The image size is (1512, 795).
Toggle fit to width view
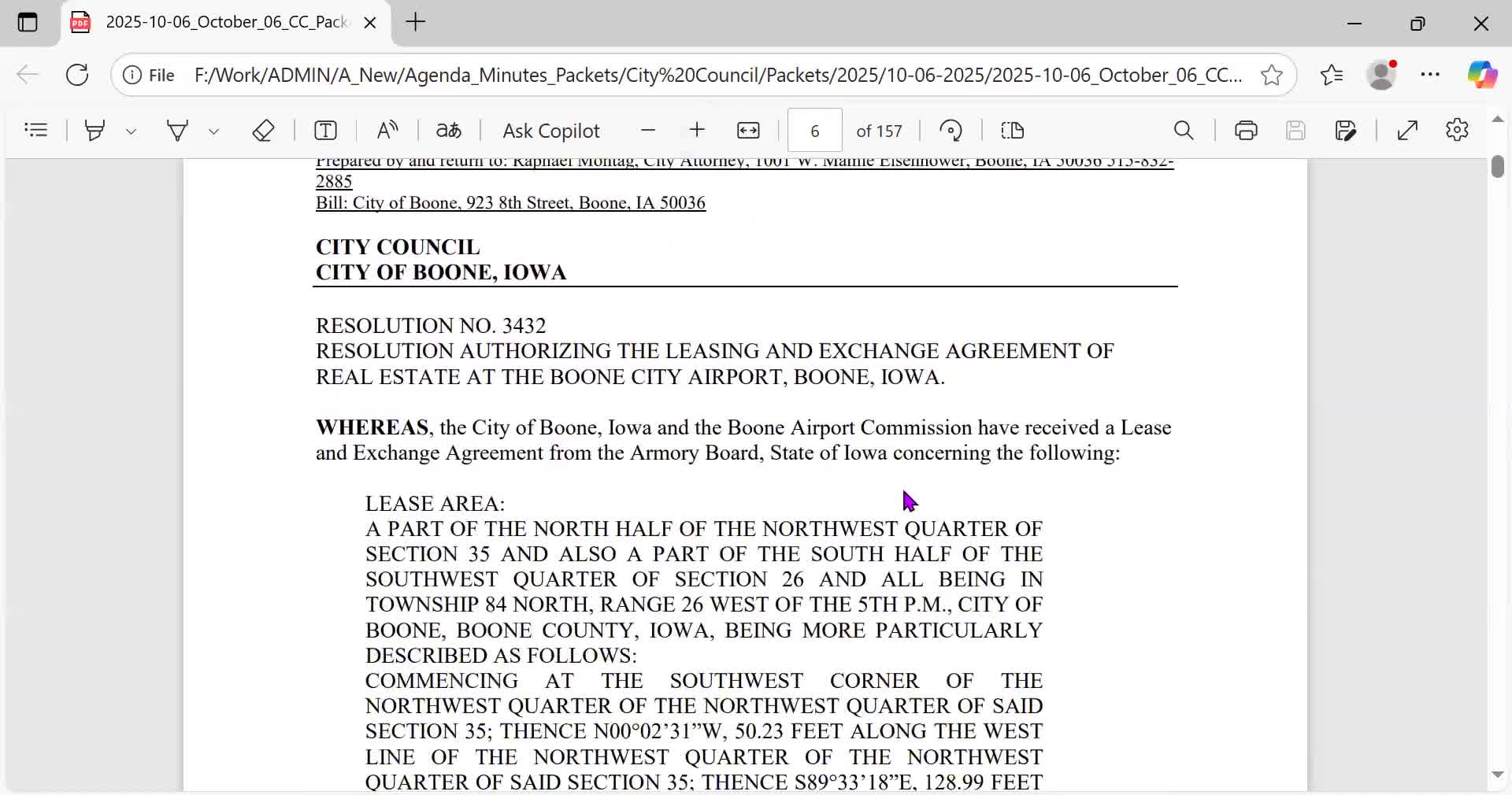coord(748,130)
